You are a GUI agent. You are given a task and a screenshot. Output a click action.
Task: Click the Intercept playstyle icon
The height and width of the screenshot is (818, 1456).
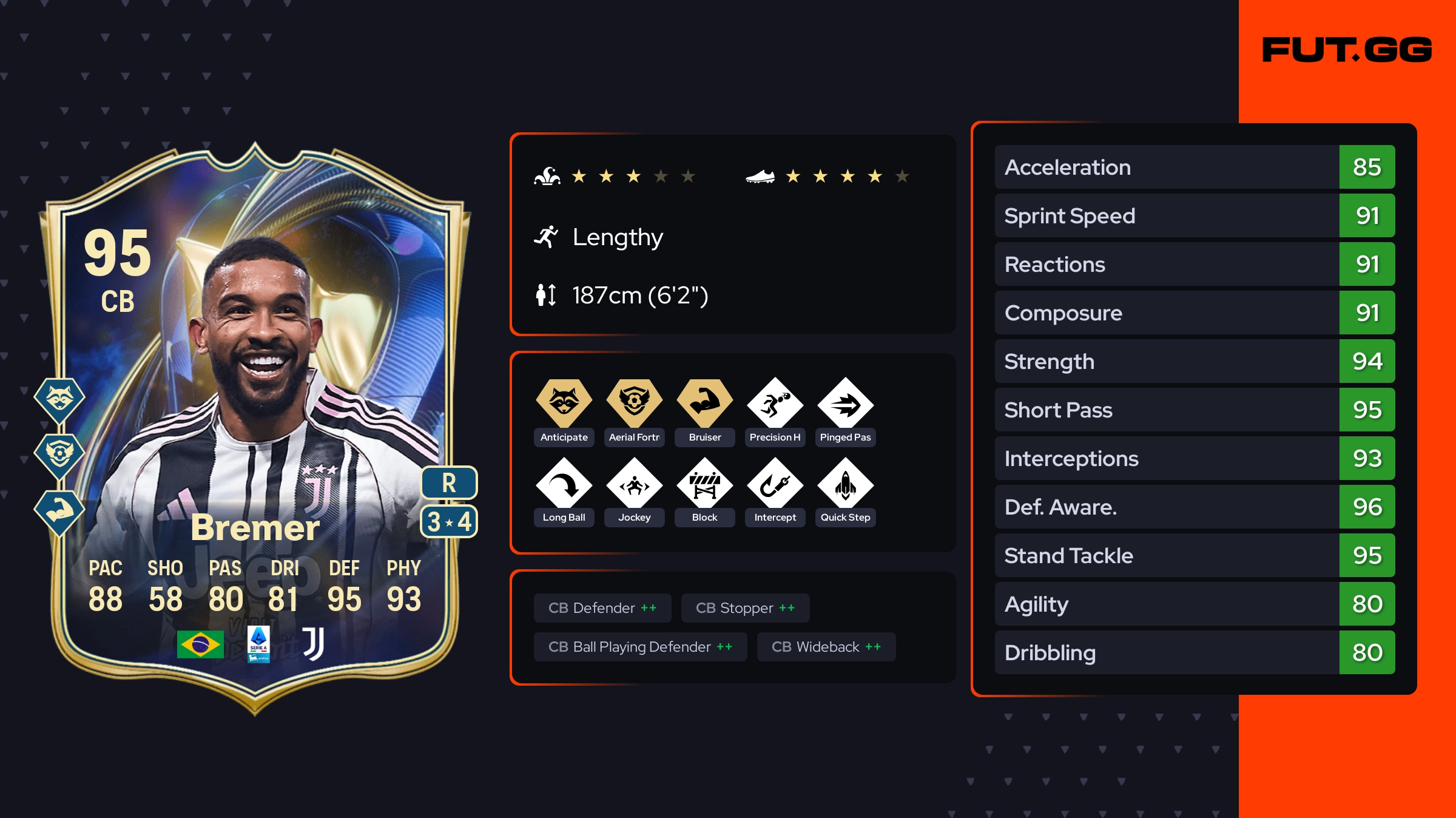click(775, 484)
